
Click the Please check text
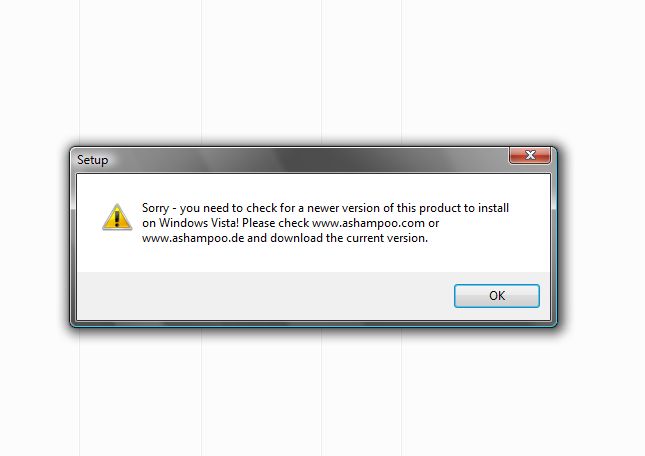click(x=275, y=223)
